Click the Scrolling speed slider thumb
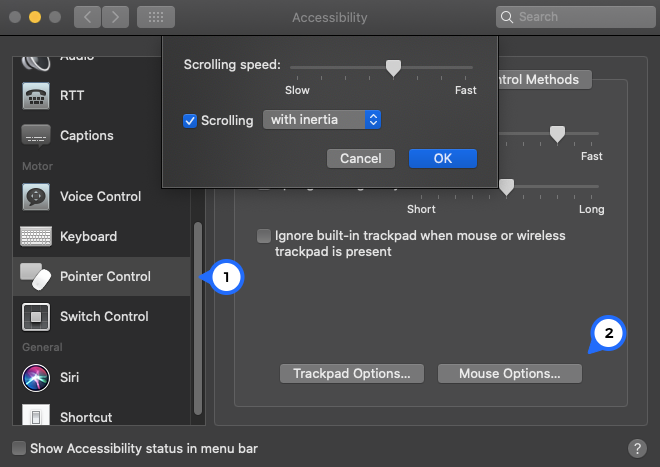Screen dimensions: 660x467 [394, 67]
